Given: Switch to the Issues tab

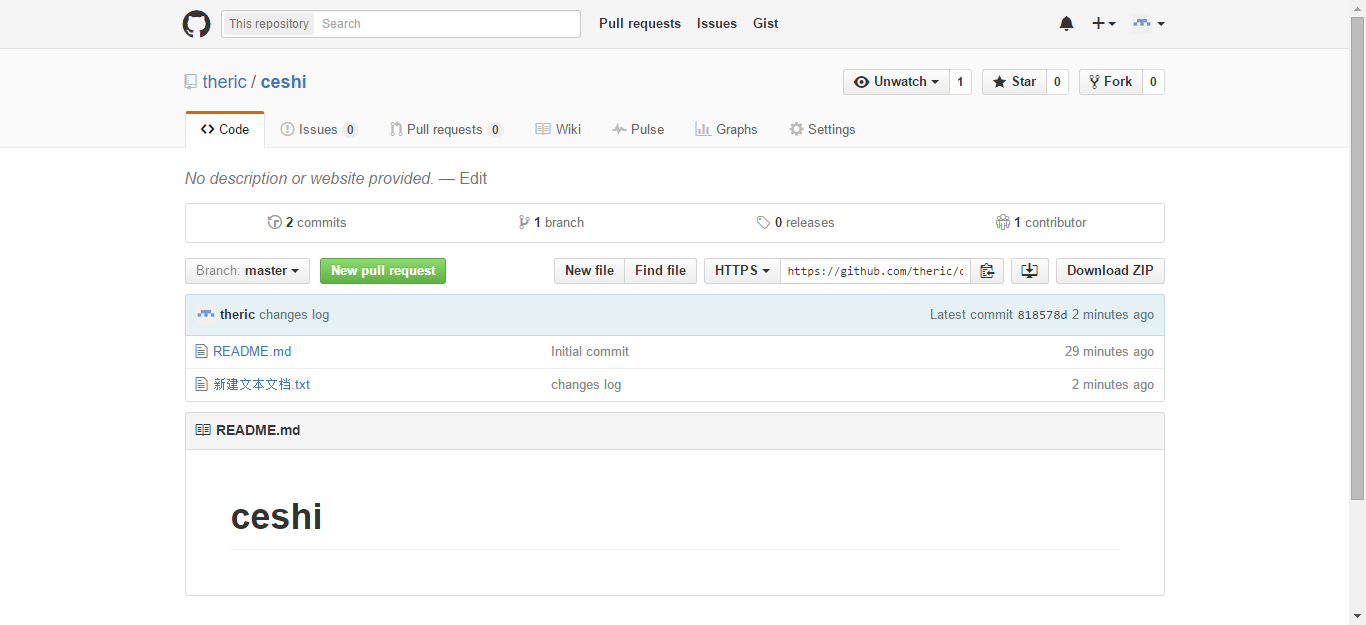Looking at the screenshot, I should 319,129.
